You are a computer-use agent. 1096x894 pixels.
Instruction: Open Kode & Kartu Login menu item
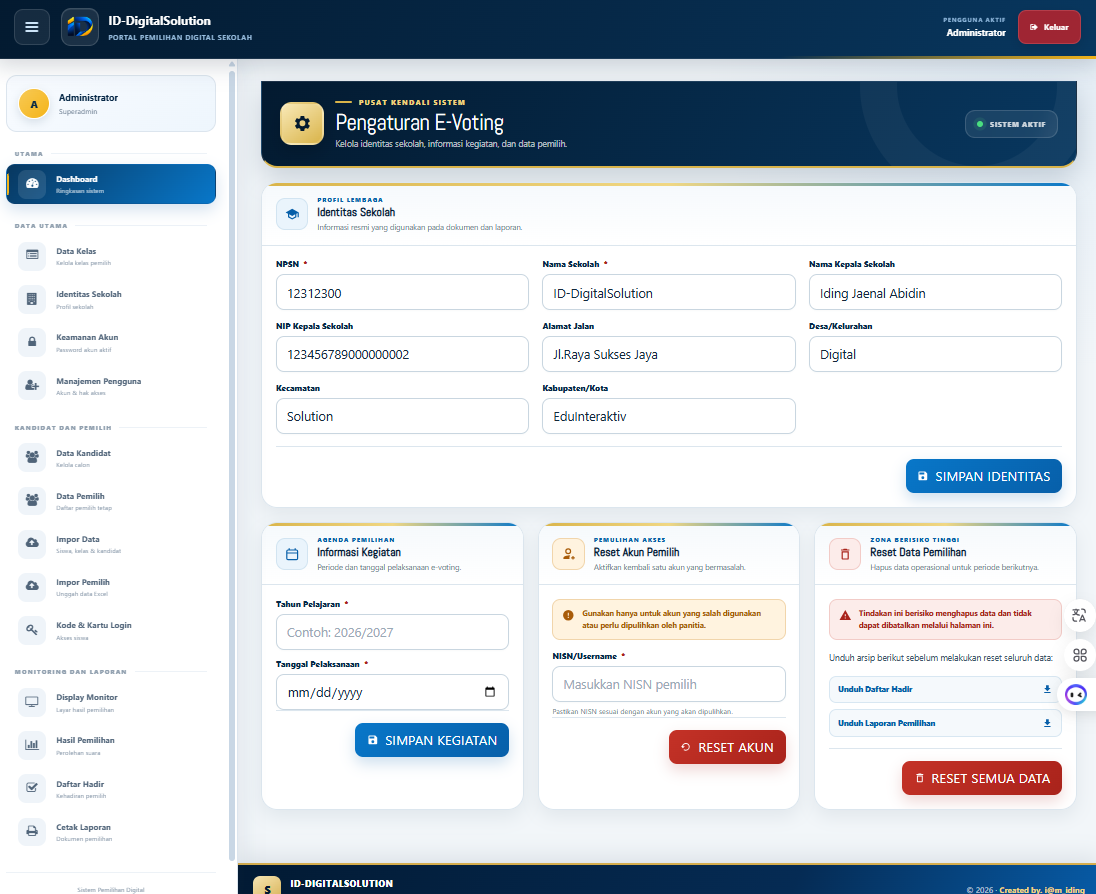tap(111, 630)
